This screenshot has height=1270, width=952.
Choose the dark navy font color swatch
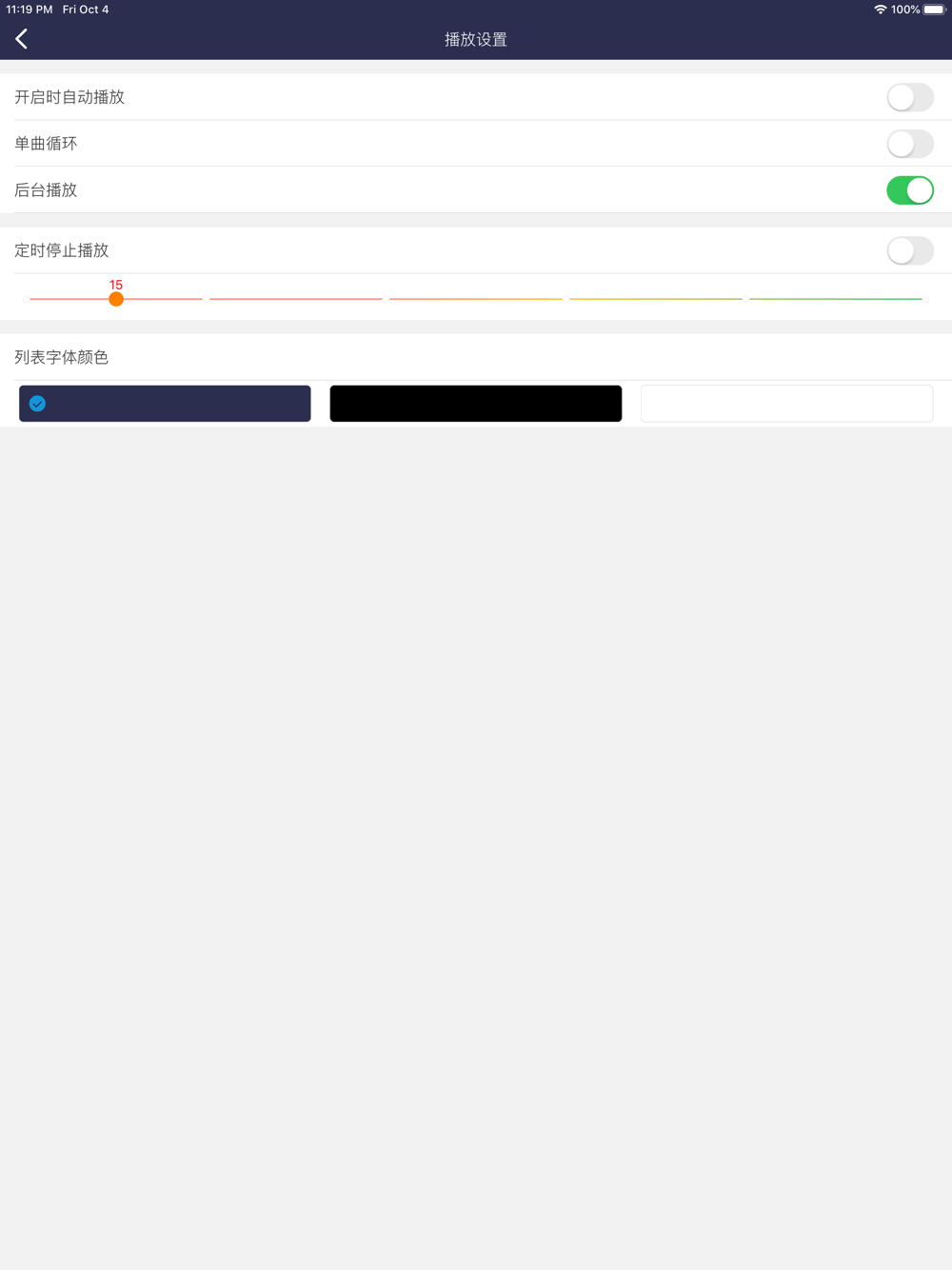[x=165, y=404]
